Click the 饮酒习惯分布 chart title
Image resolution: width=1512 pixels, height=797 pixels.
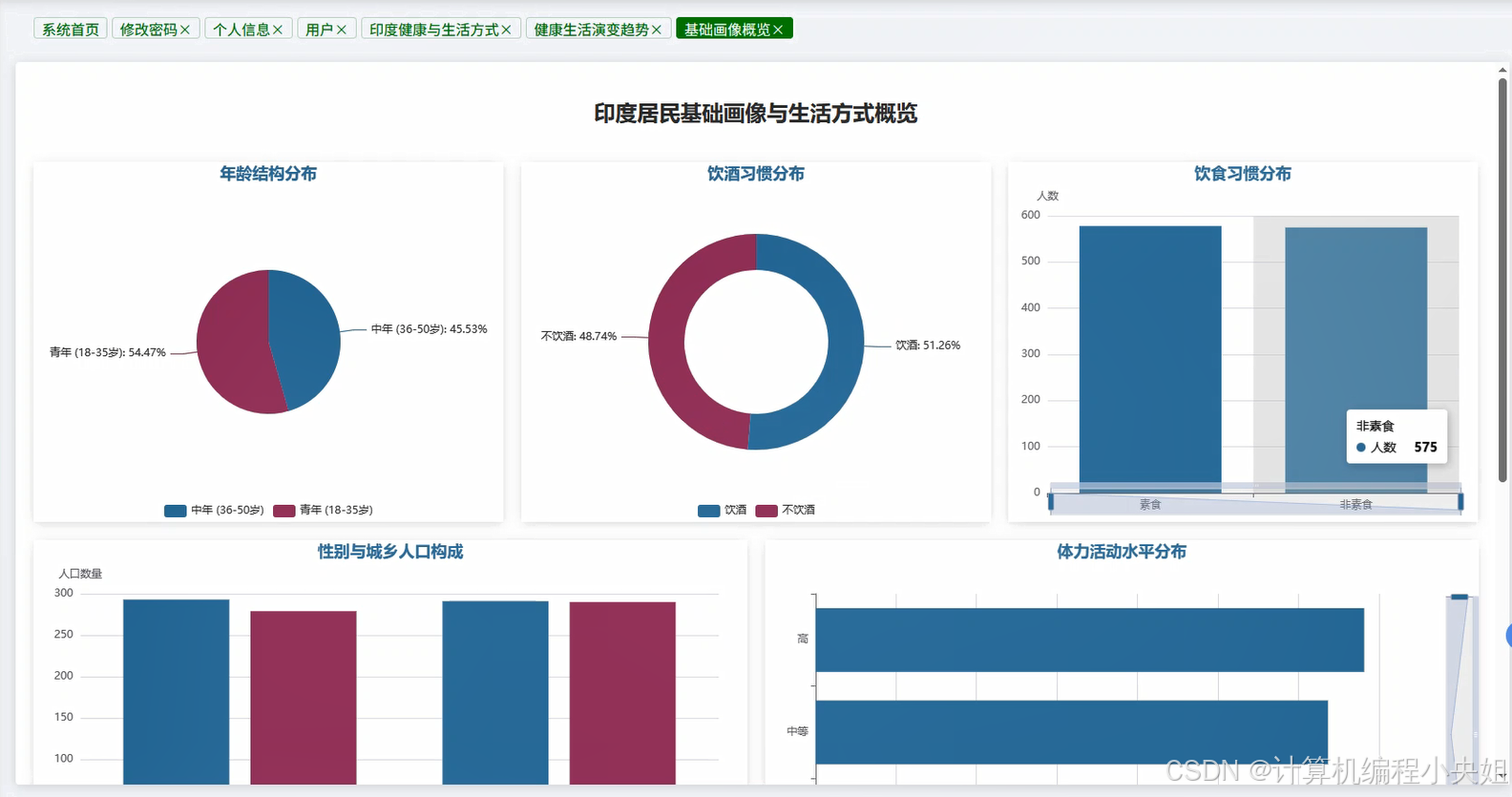tap(756, 174)
